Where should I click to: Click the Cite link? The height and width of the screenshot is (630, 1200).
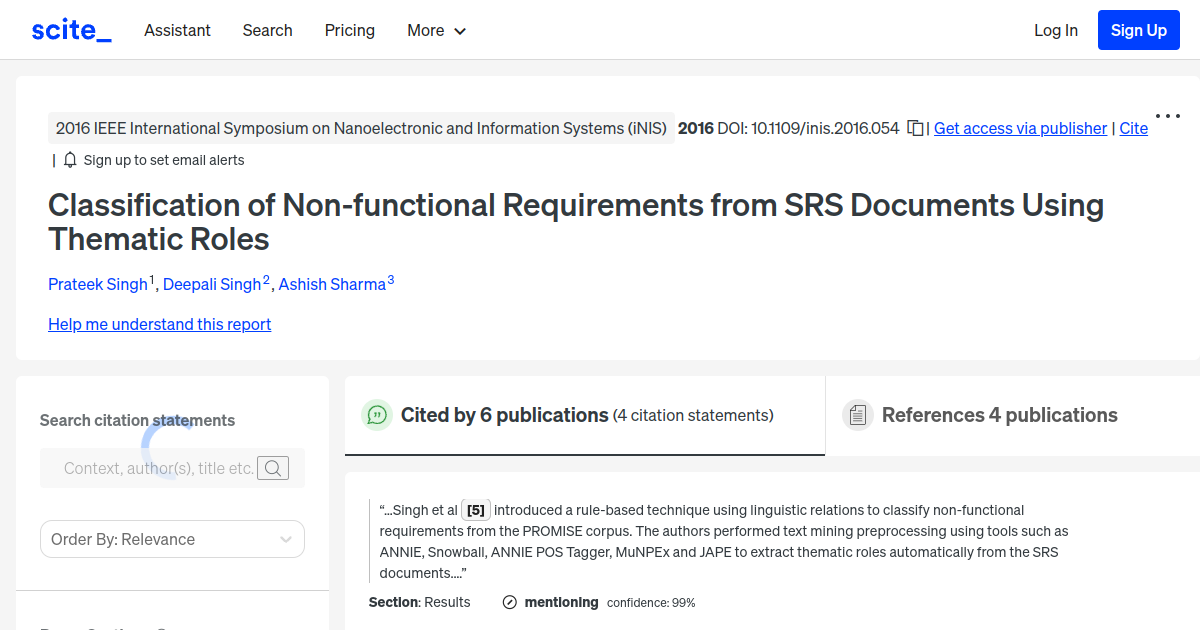point(1133,128)
